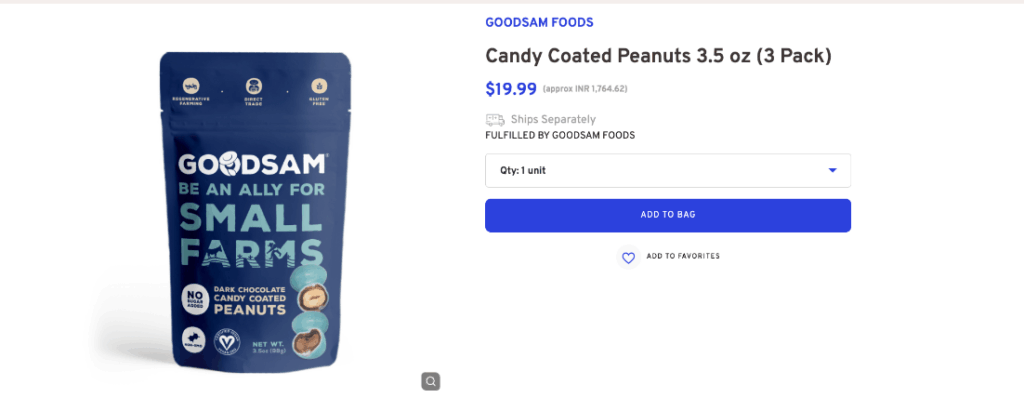Click the Regenerative Farming badge on the bag
Image resolution: width=1024 pixels, height=411 pixels.
point(190,89)
